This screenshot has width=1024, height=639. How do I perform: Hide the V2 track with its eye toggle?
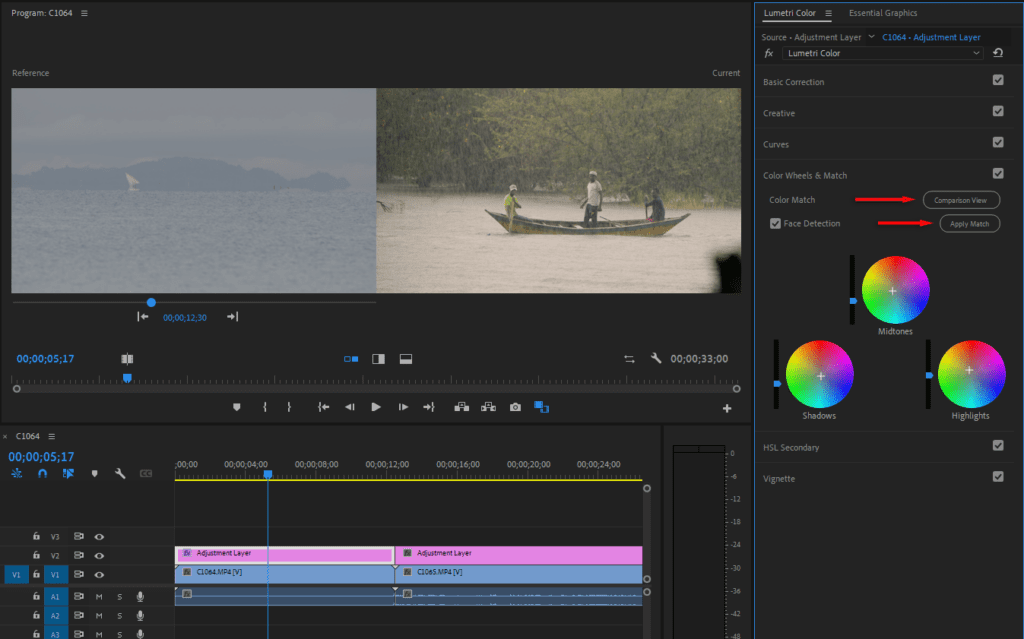click(97, 556)
